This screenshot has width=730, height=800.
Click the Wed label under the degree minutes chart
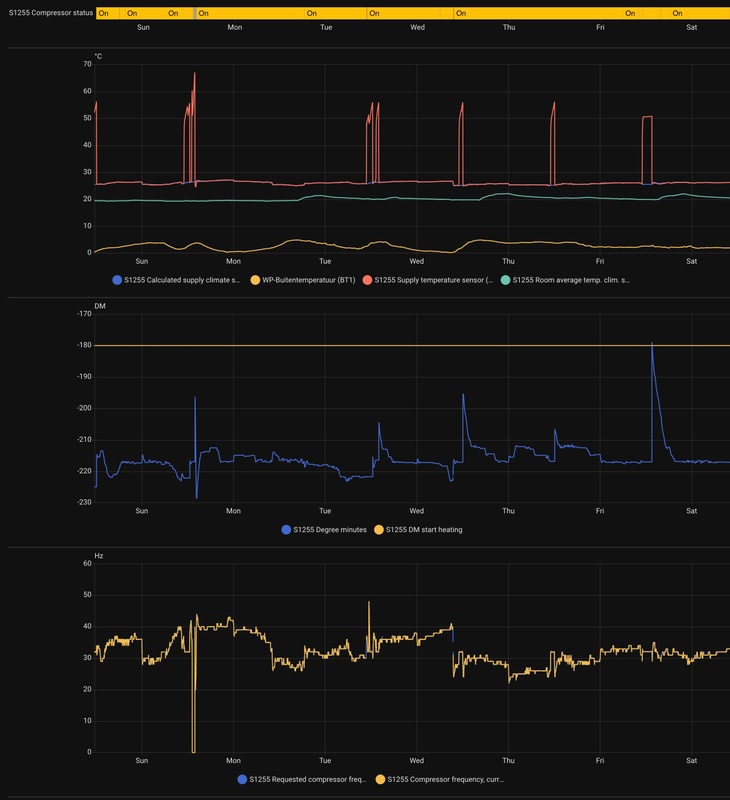tap(417, 511)
